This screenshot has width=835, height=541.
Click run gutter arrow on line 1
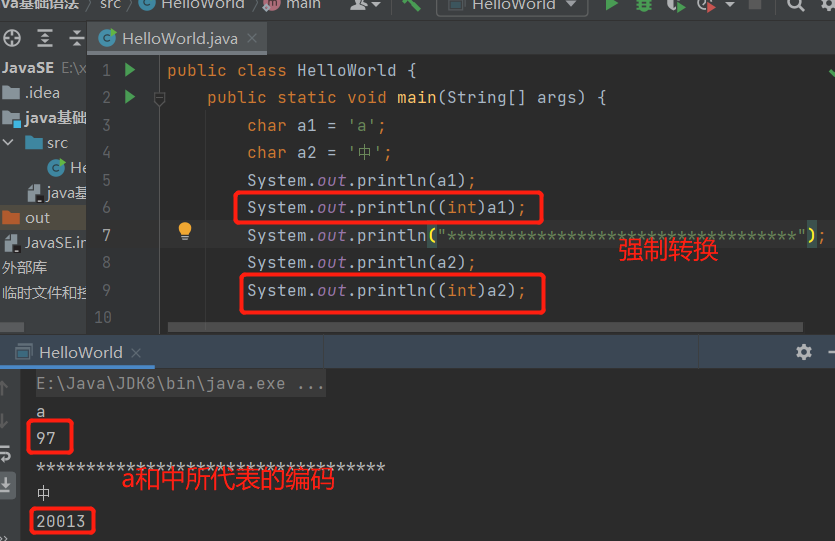[129, 70]
